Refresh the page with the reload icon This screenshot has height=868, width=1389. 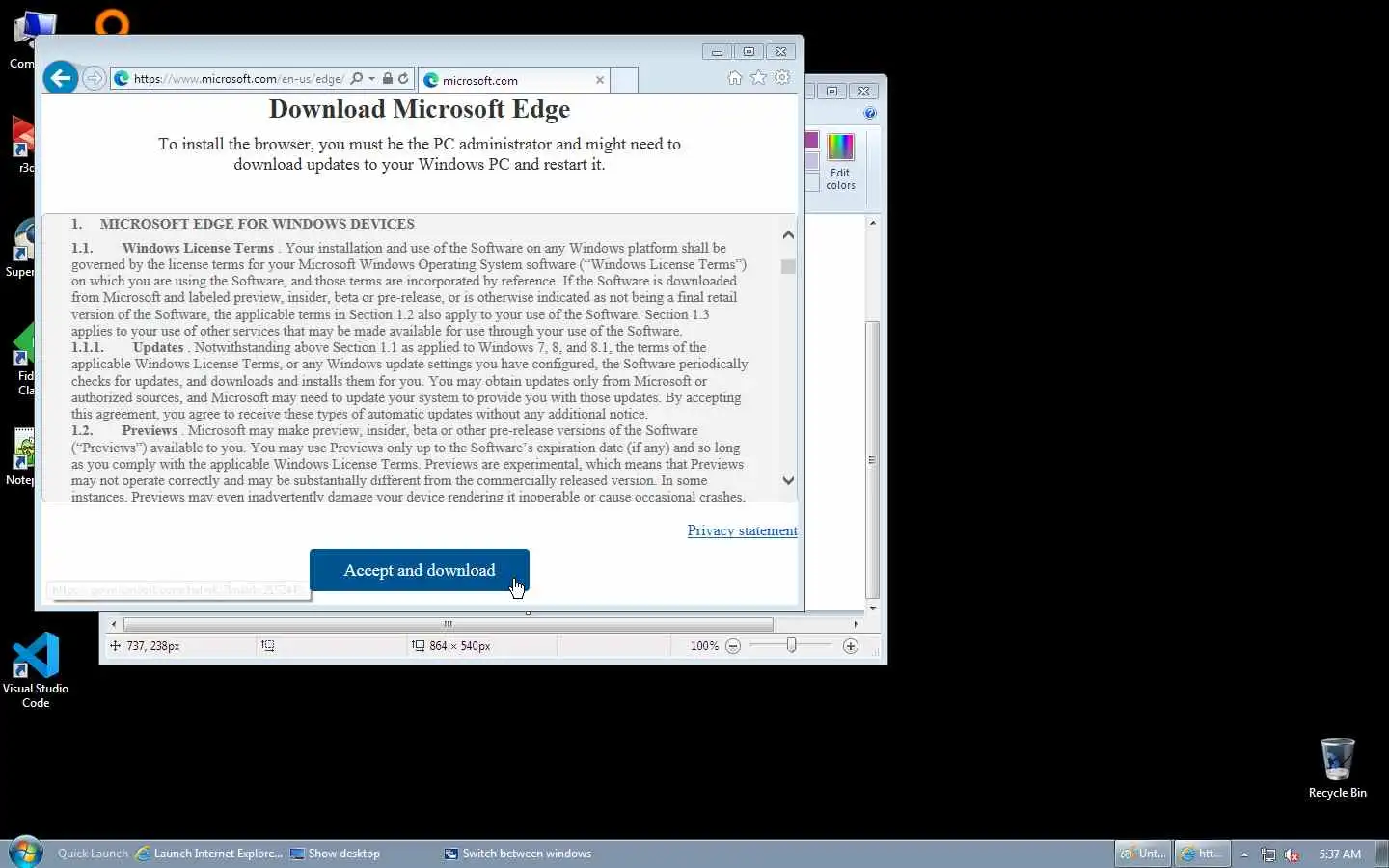click(x=403, y=79)
